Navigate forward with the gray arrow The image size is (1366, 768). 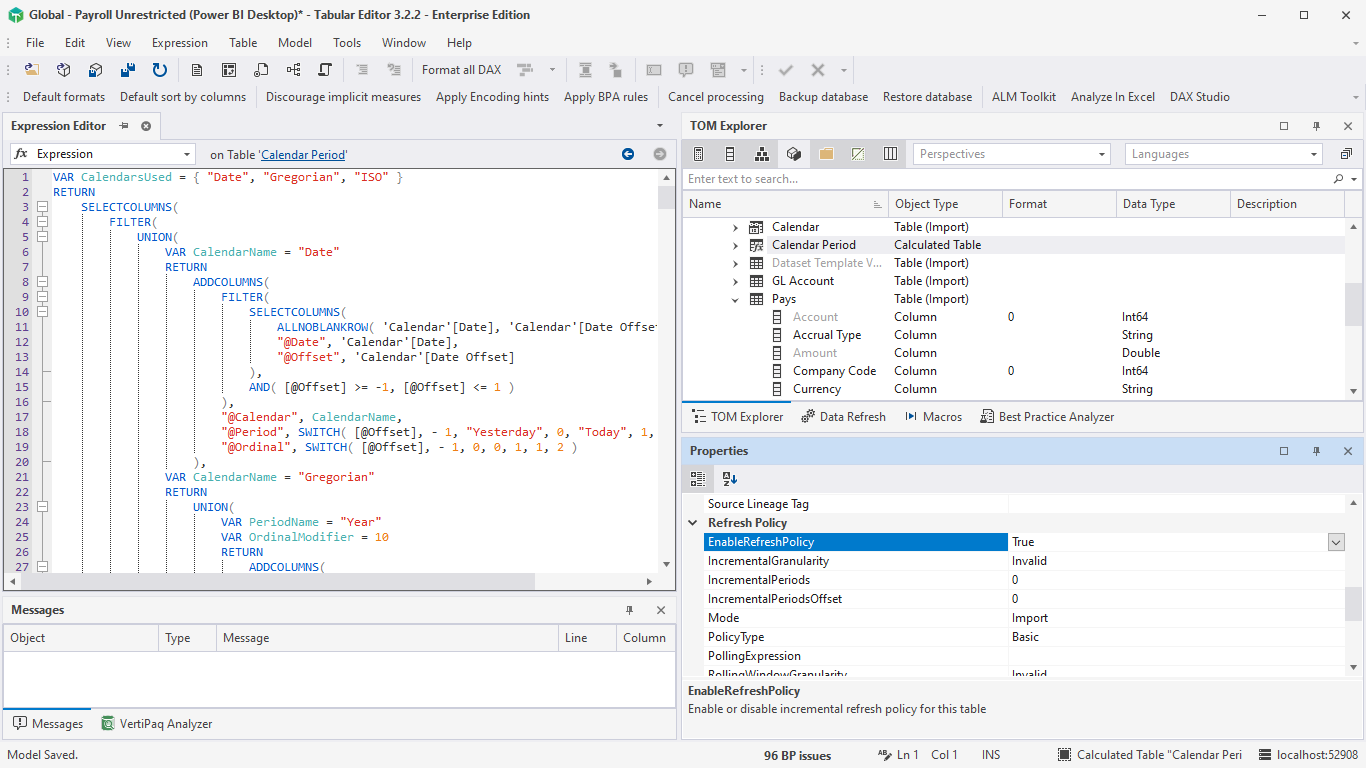pos(660,154)
